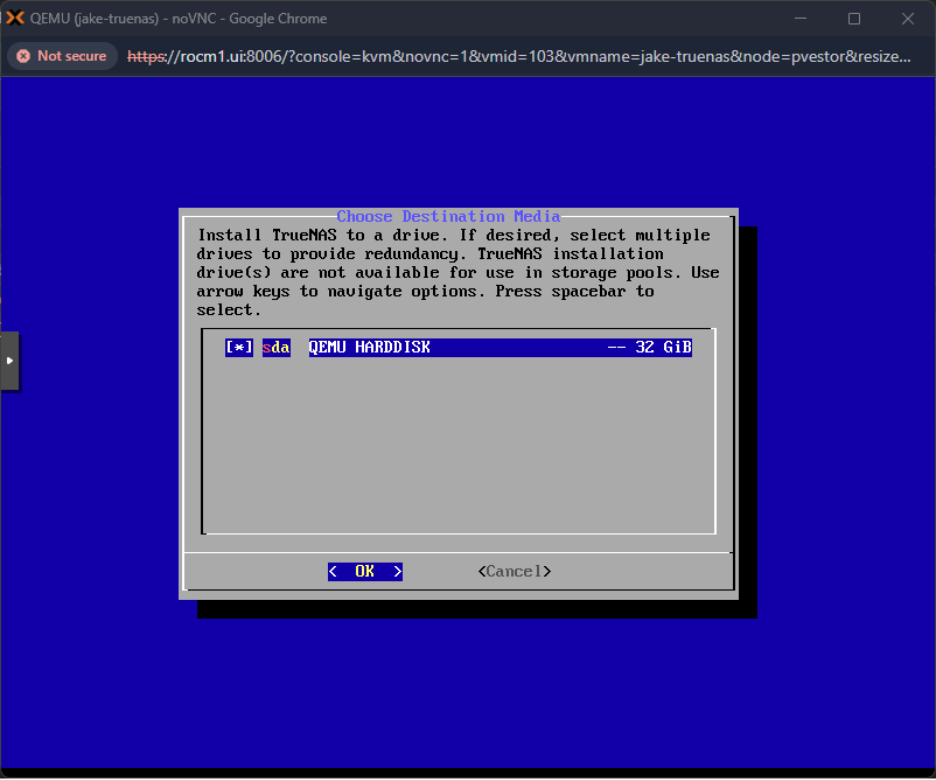Viewport: 936px width, 780px height.
Task: Click the Choose Destination Media title
Action: point(448,216)
